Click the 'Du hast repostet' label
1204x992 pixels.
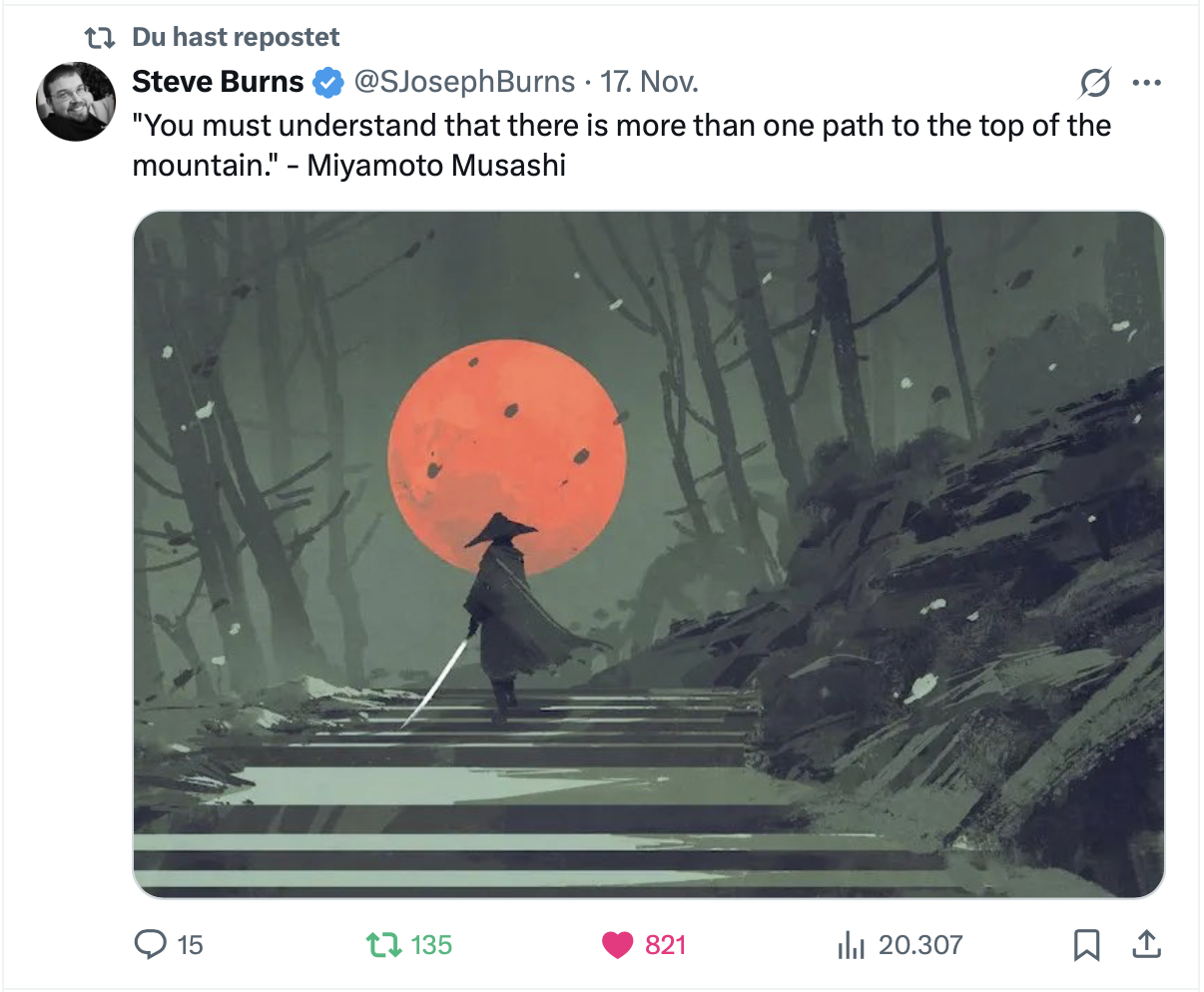point(236,38)
